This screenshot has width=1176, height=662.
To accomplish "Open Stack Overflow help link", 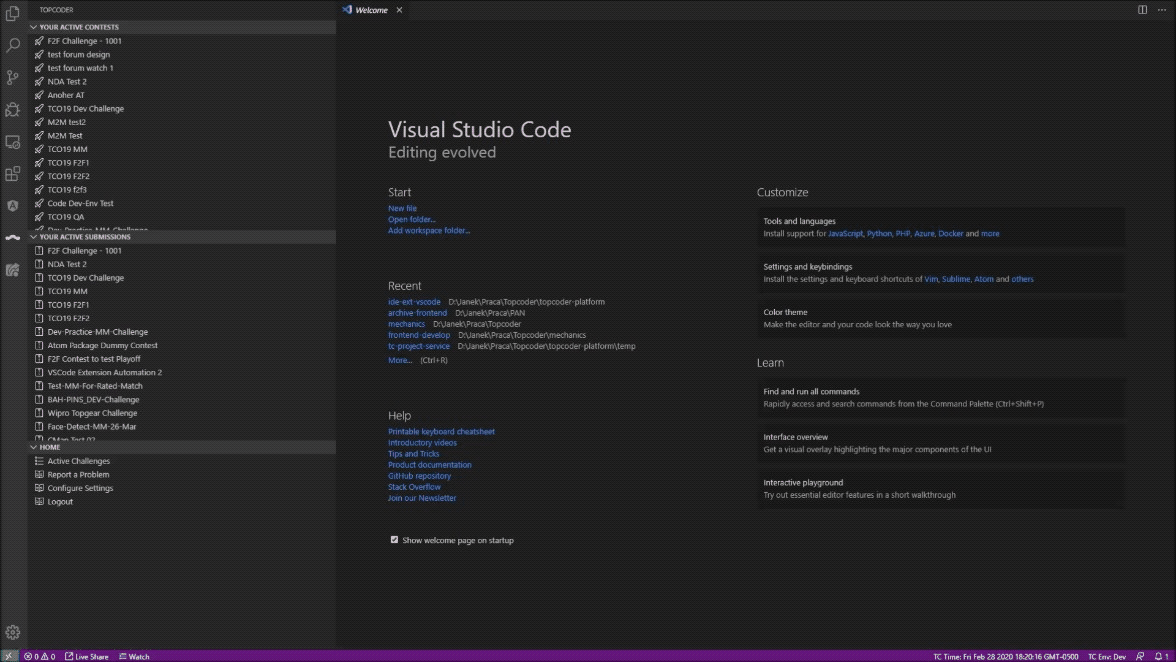I will pos(414,487).
